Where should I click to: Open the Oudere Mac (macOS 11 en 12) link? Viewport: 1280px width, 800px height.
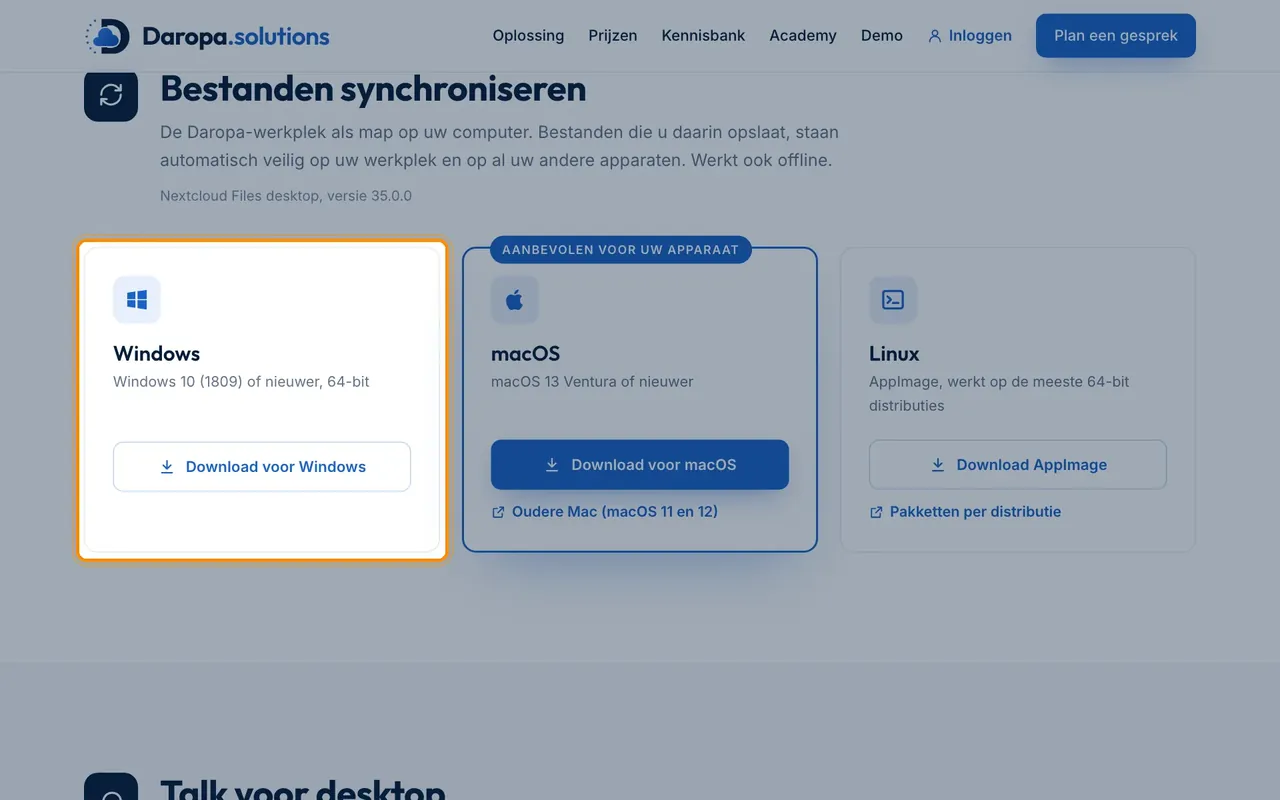(605, 512)
